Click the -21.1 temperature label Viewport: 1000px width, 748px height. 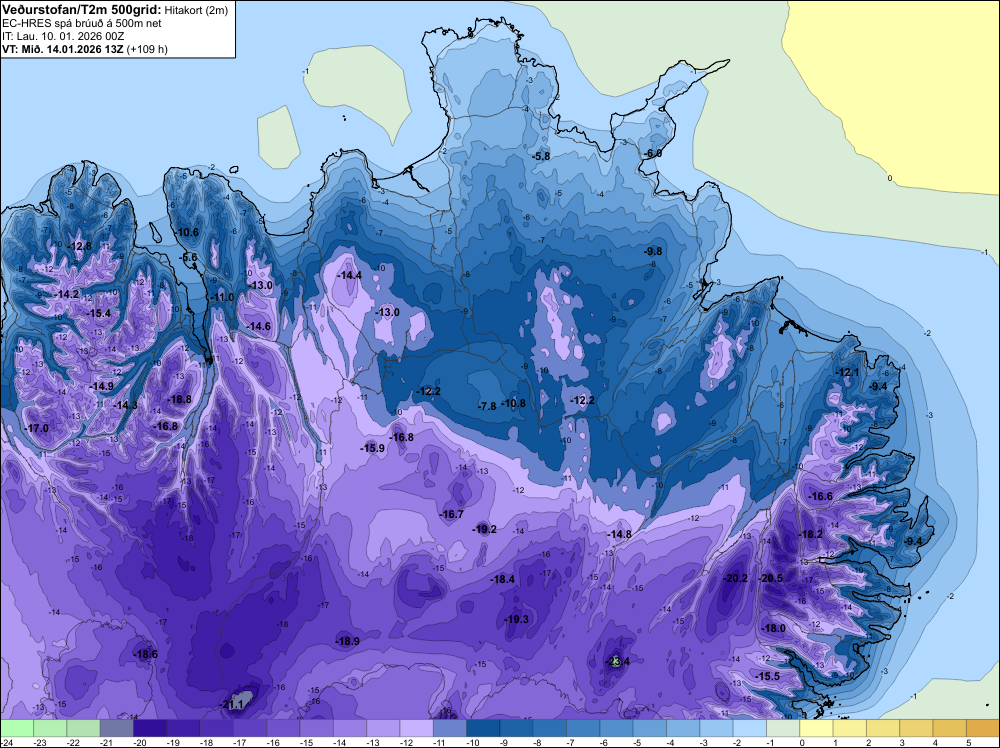(x=232, y=705)
